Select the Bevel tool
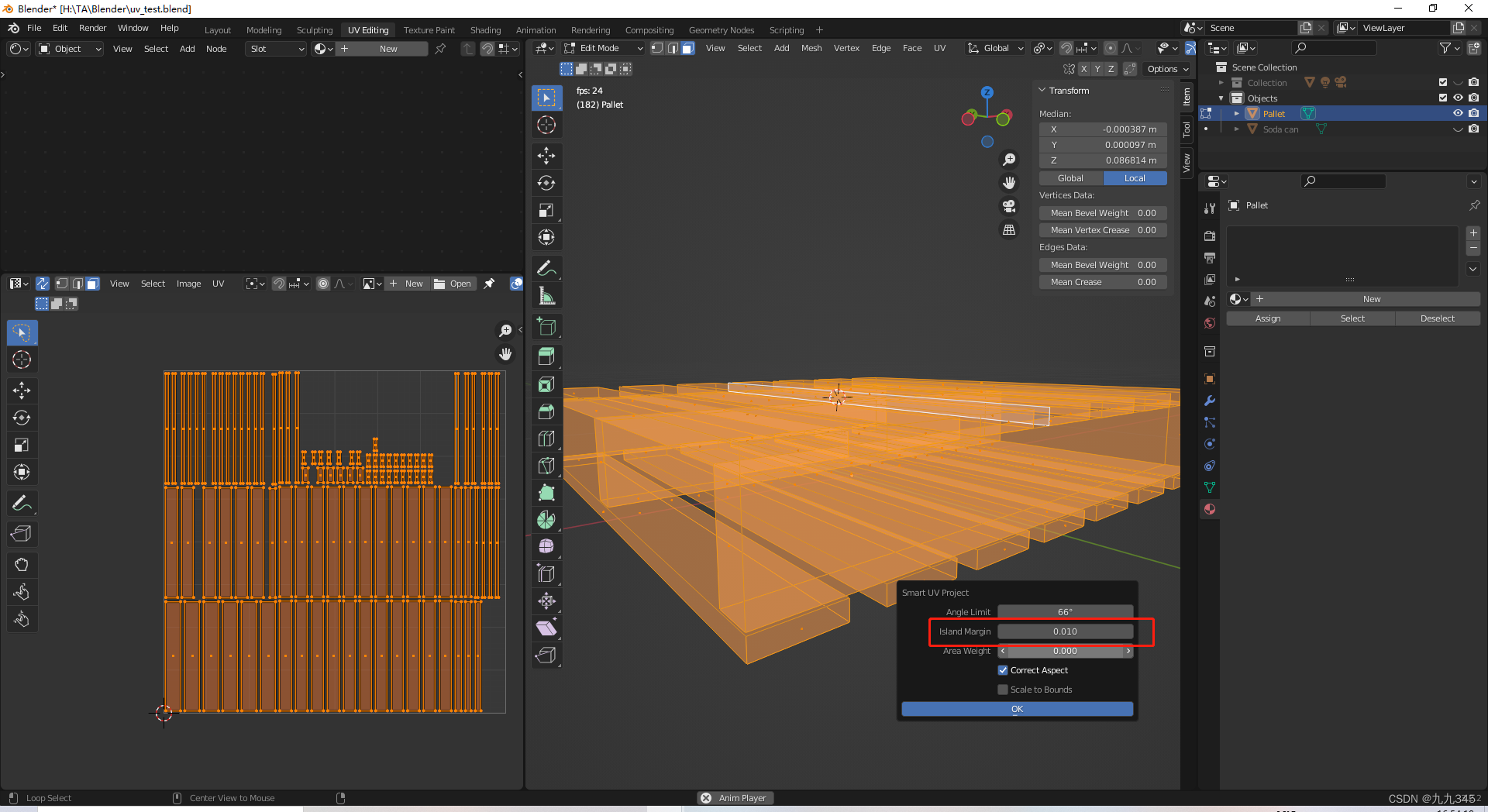The width and height of the screenshot is (1488, 812). pos(546,411)
